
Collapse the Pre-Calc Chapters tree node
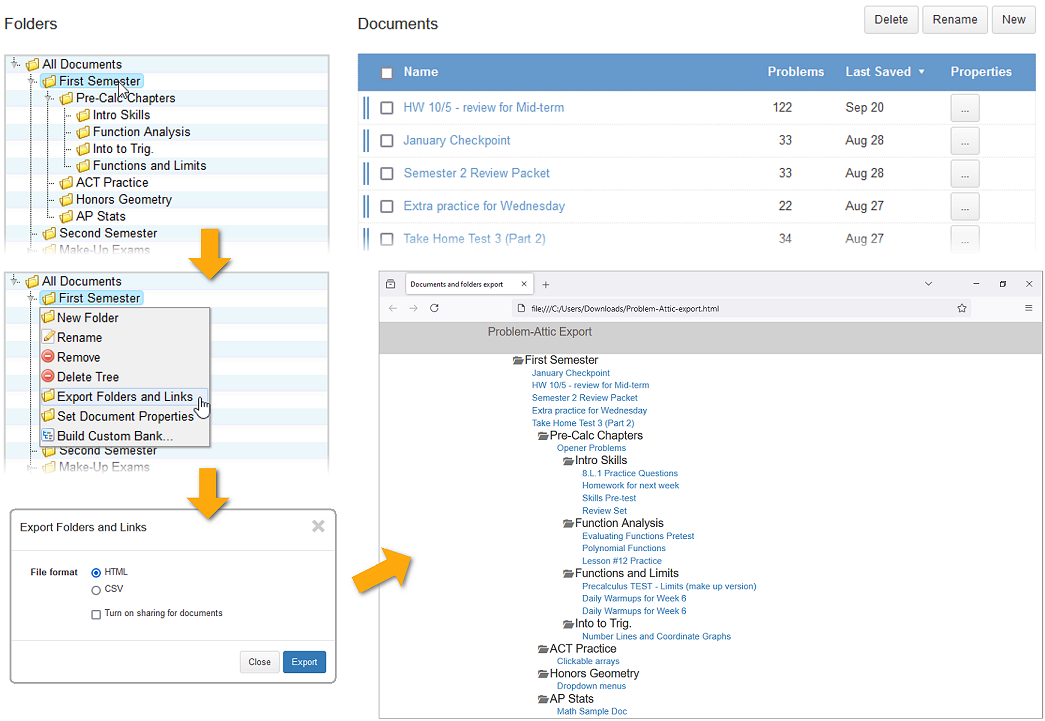tap(48, 98)
